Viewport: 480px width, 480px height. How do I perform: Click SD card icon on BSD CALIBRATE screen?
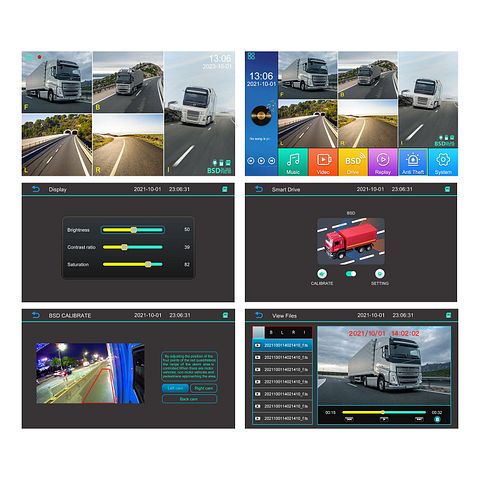point(225,315)
